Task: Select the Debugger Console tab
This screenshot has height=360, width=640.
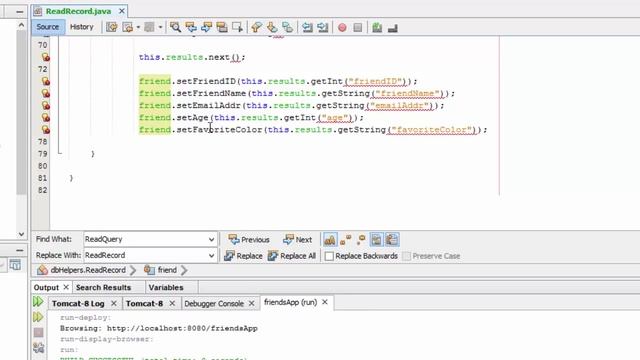Action: tap(214, 304)
